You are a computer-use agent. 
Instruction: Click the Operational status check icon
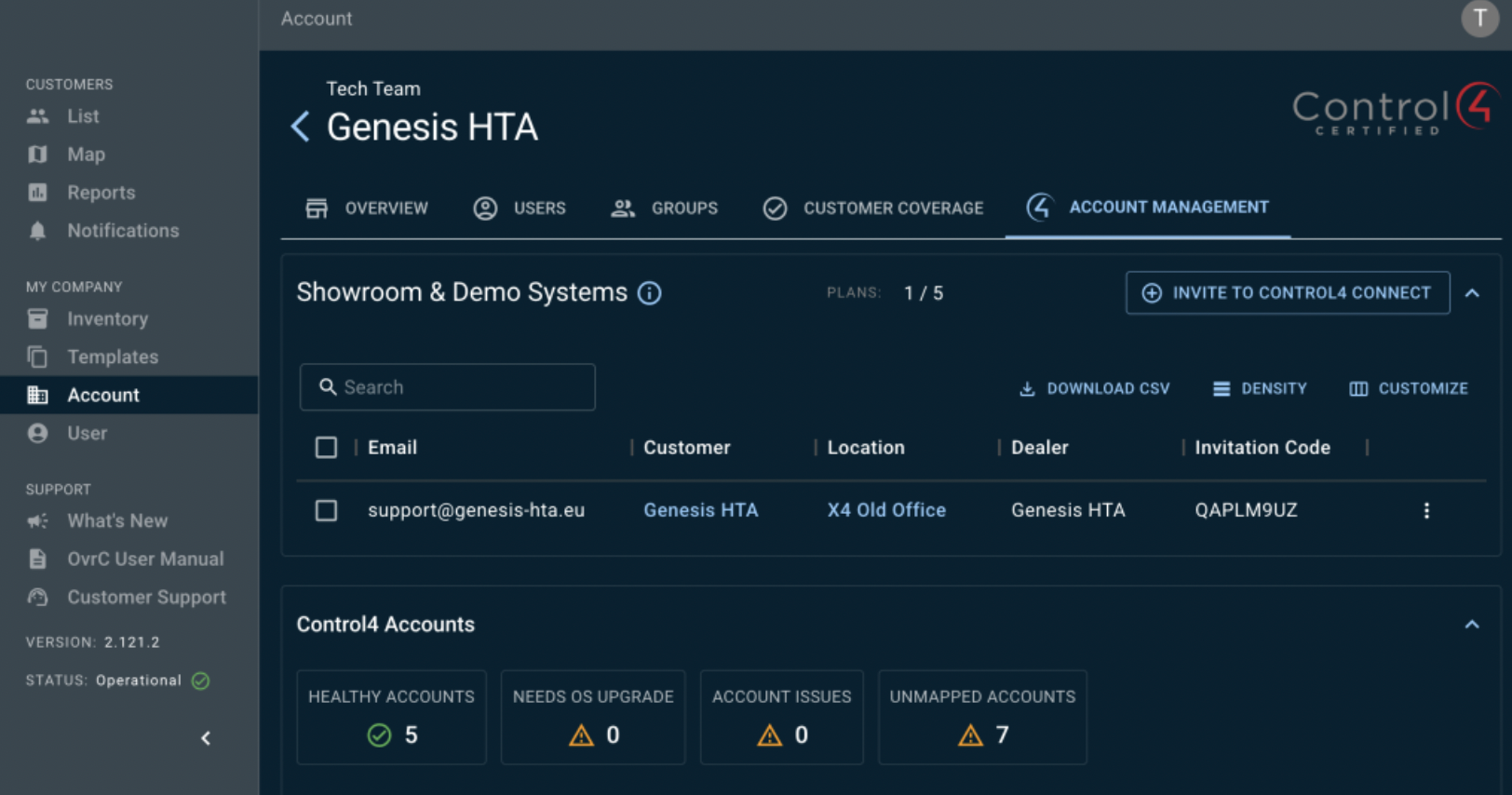[200, 680]
